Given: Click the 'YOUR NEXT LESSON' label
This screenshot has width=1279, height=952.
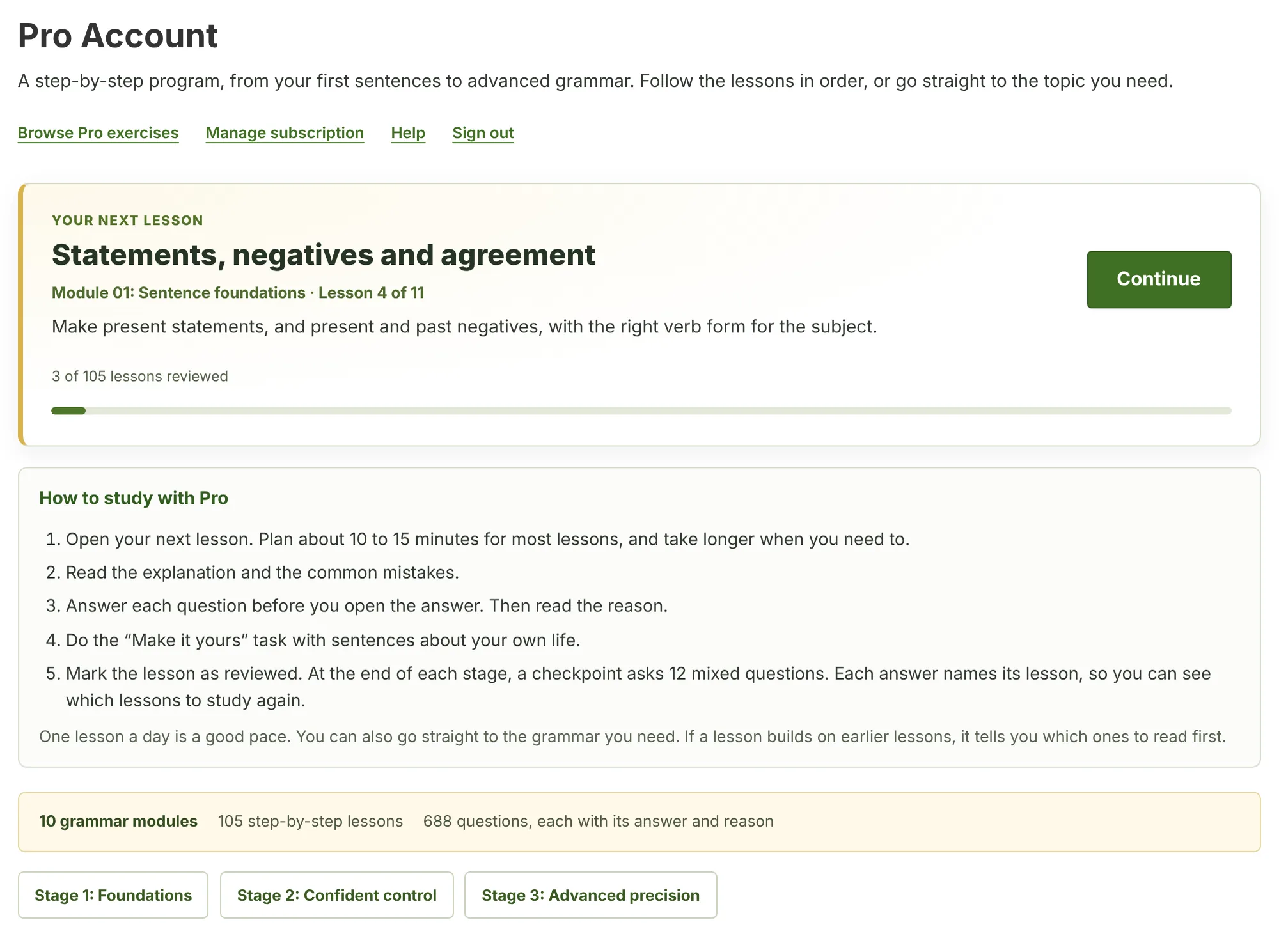Looking at the screenshot, I should (x=127, y=221).
